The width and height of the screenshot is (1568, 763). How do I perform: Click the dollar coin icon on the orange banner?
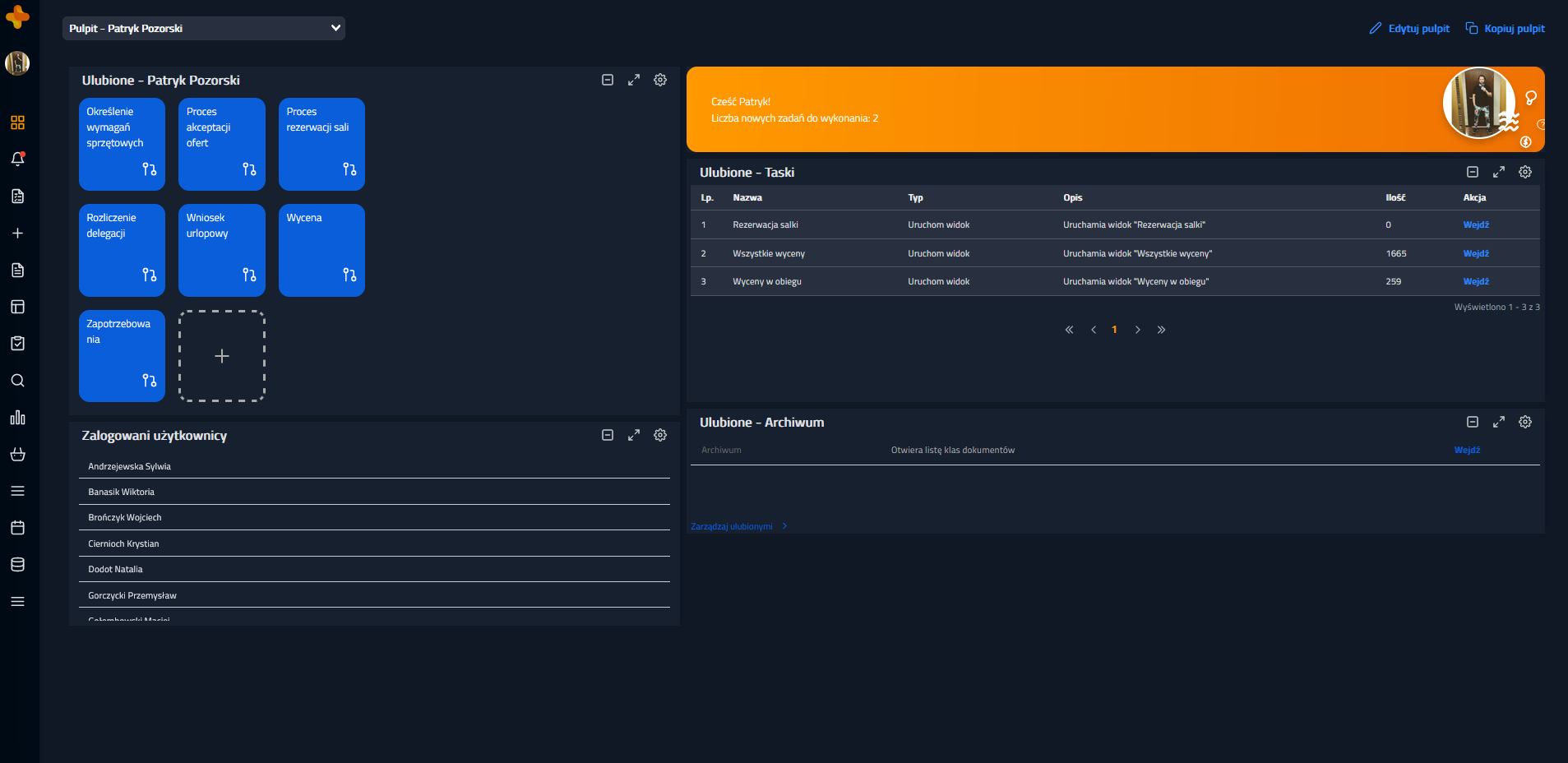(x=1526, y=141)
